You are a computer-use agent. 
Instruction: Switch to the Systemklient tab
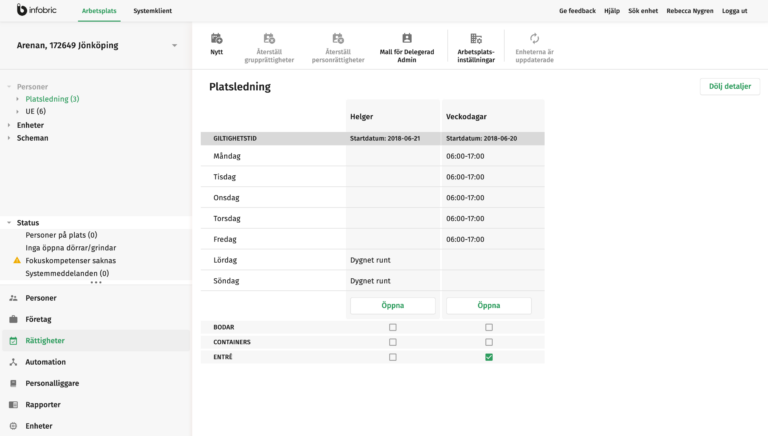(x=152, y=10)
